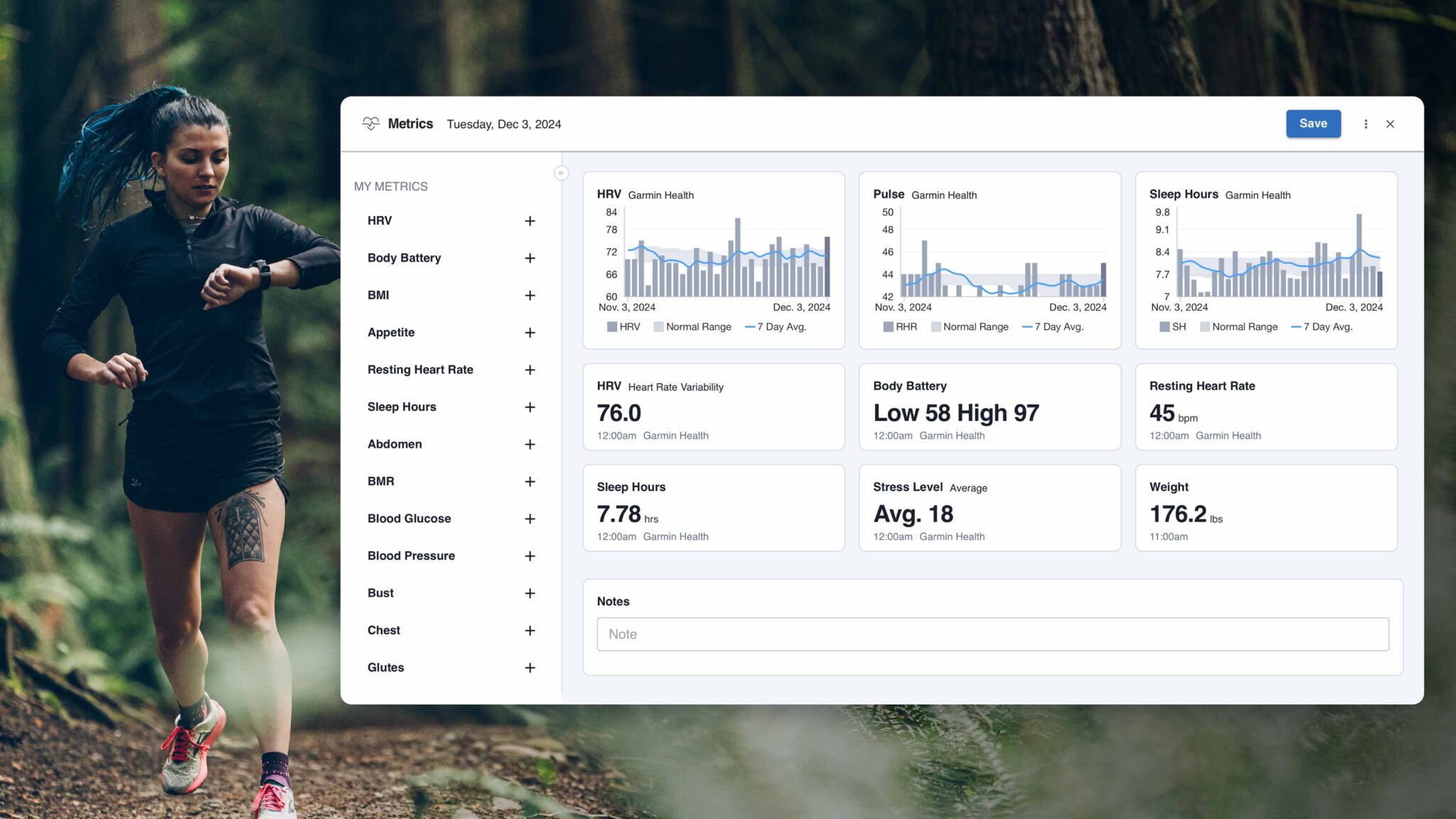Save the metrics entry

click(x=1313, y=124)
